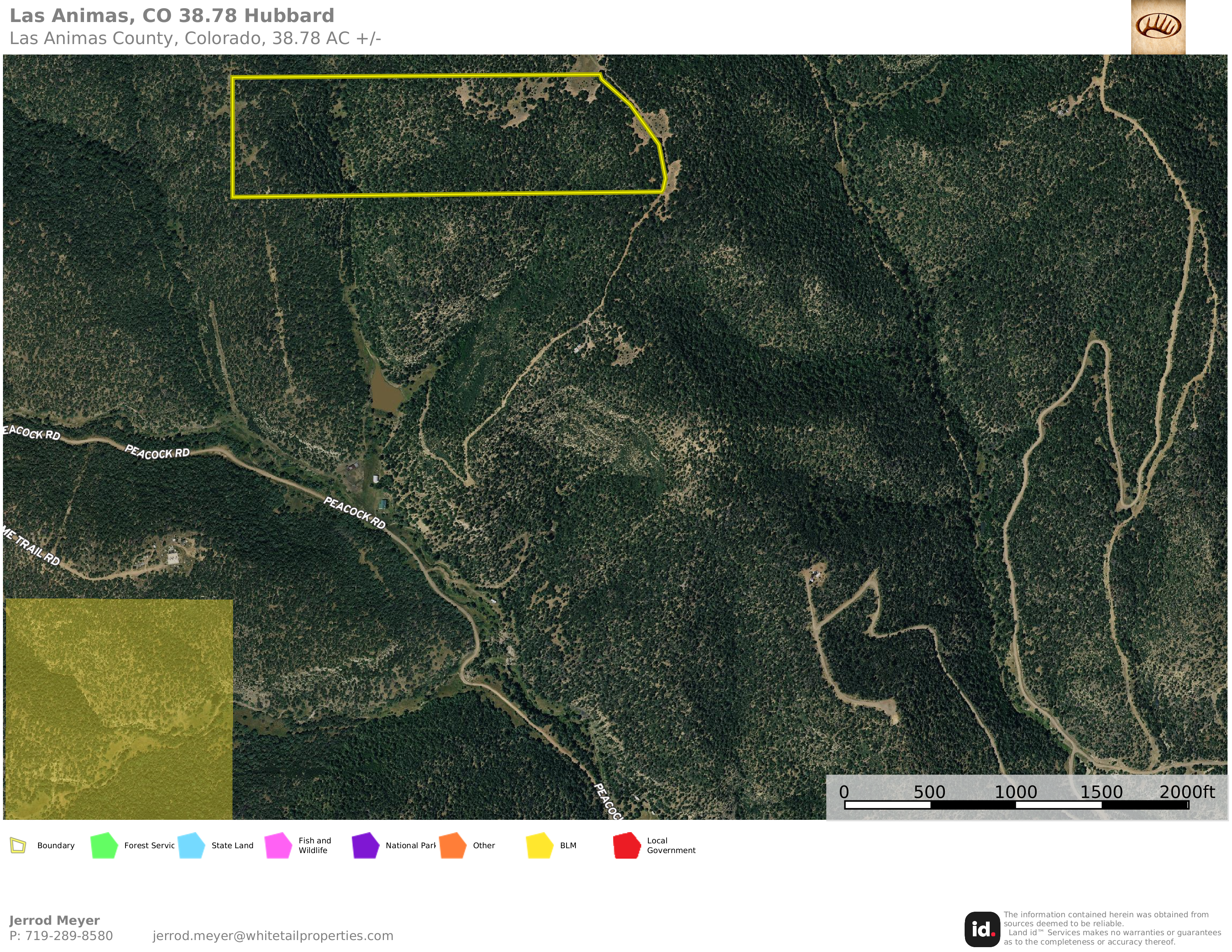
Task: Click the map scale bar
Action: (x=1016, y=805)
